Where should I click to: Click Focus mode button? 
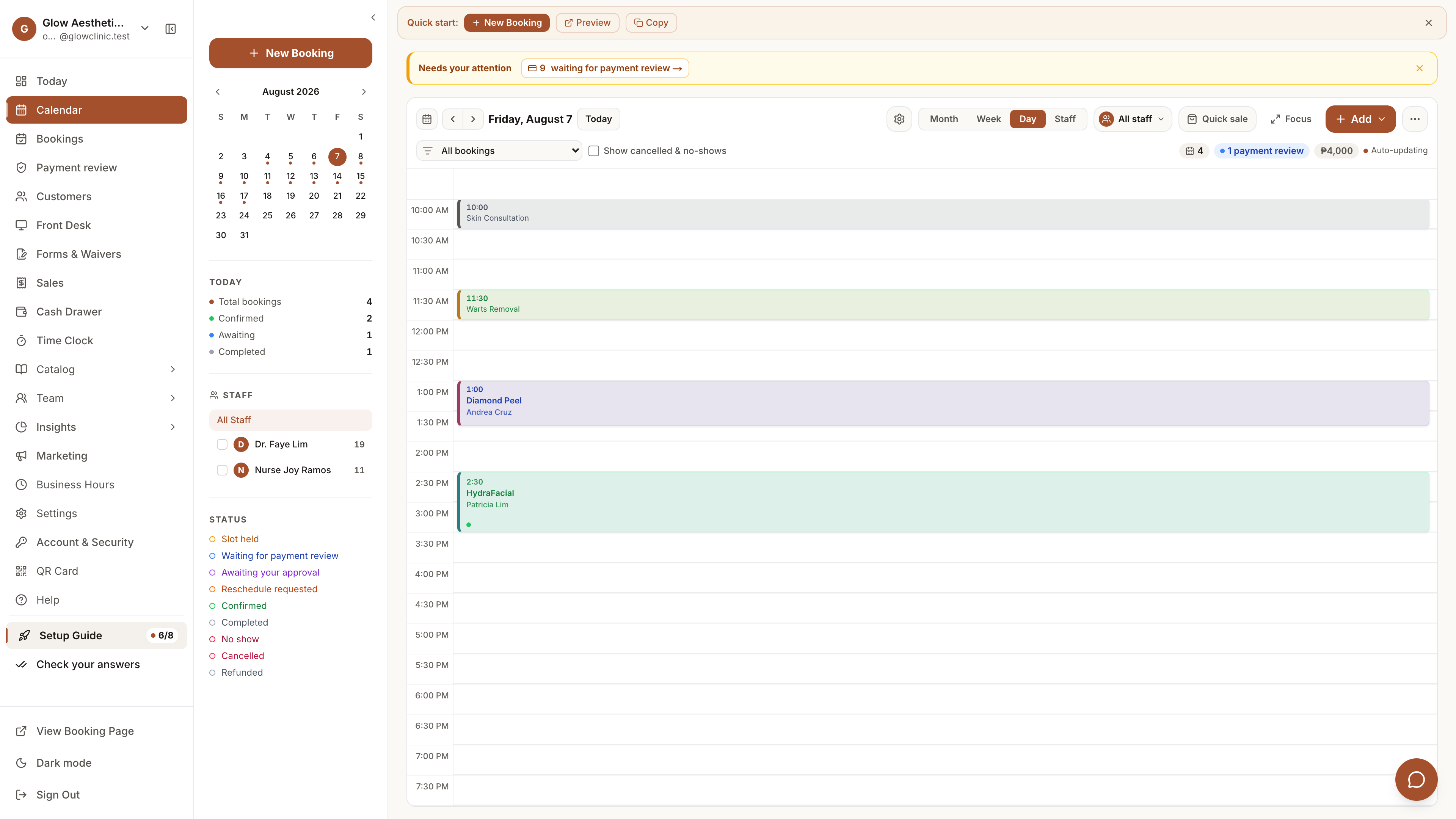[1291, 119]
